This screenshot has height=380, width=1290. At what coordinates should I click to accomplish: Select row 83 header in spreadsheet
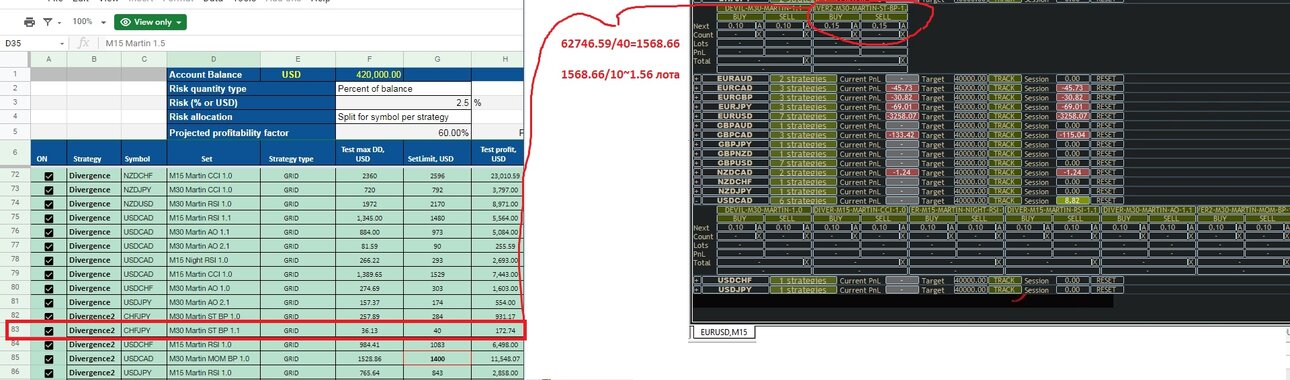coord(16,330)
